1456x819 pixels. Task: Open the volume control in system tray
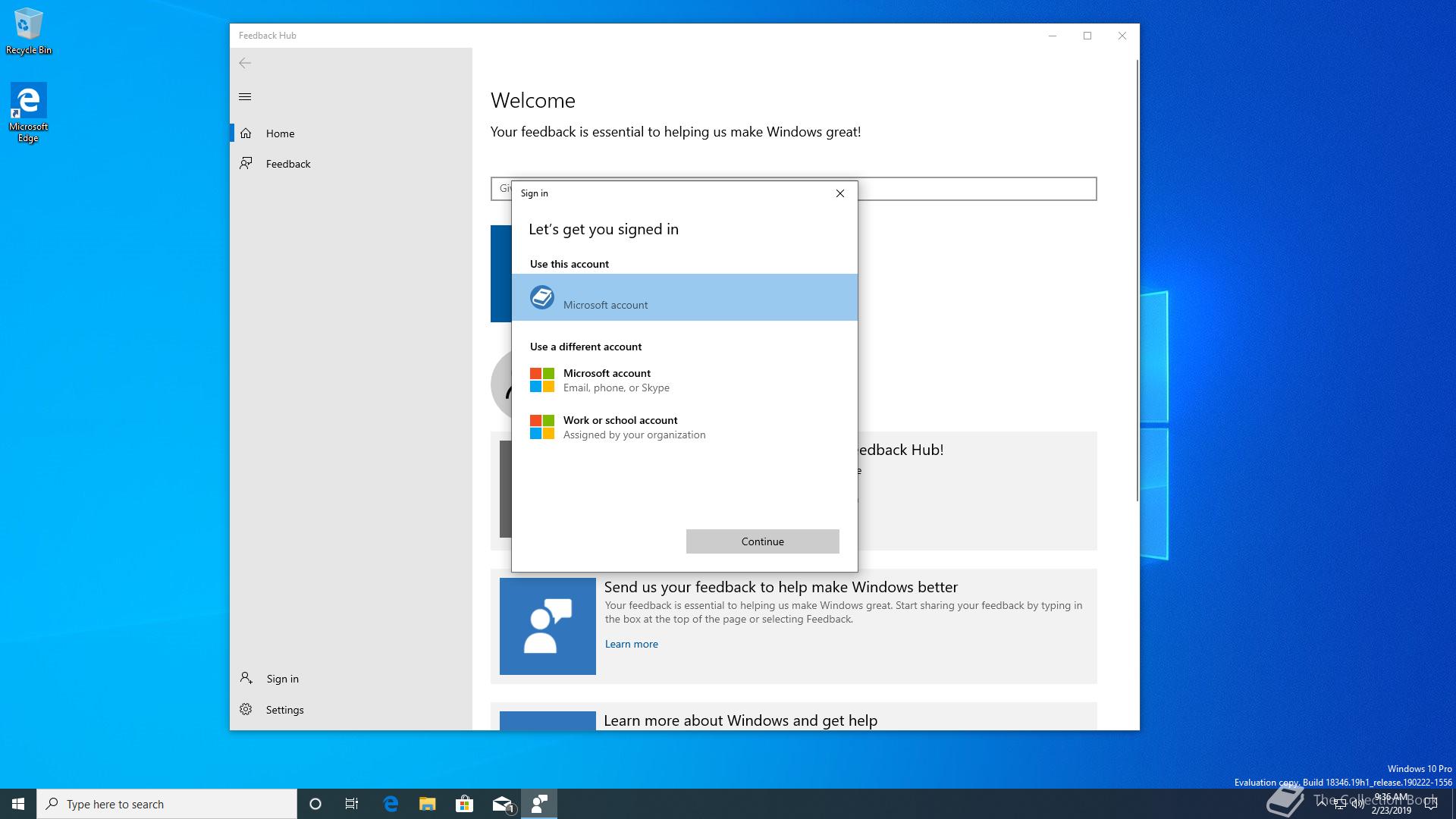click(x=1357, y=804)
